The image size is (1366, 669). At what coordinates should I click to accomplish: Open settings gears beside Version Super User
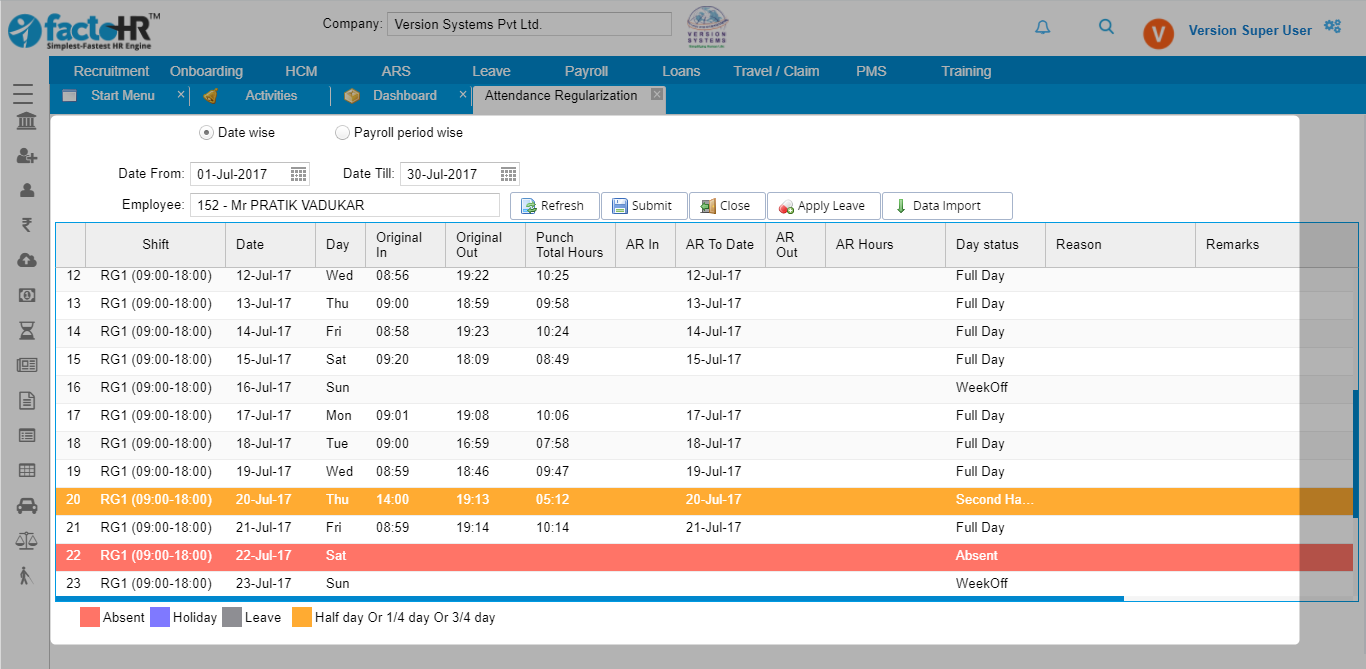[x=1332, y=27]
